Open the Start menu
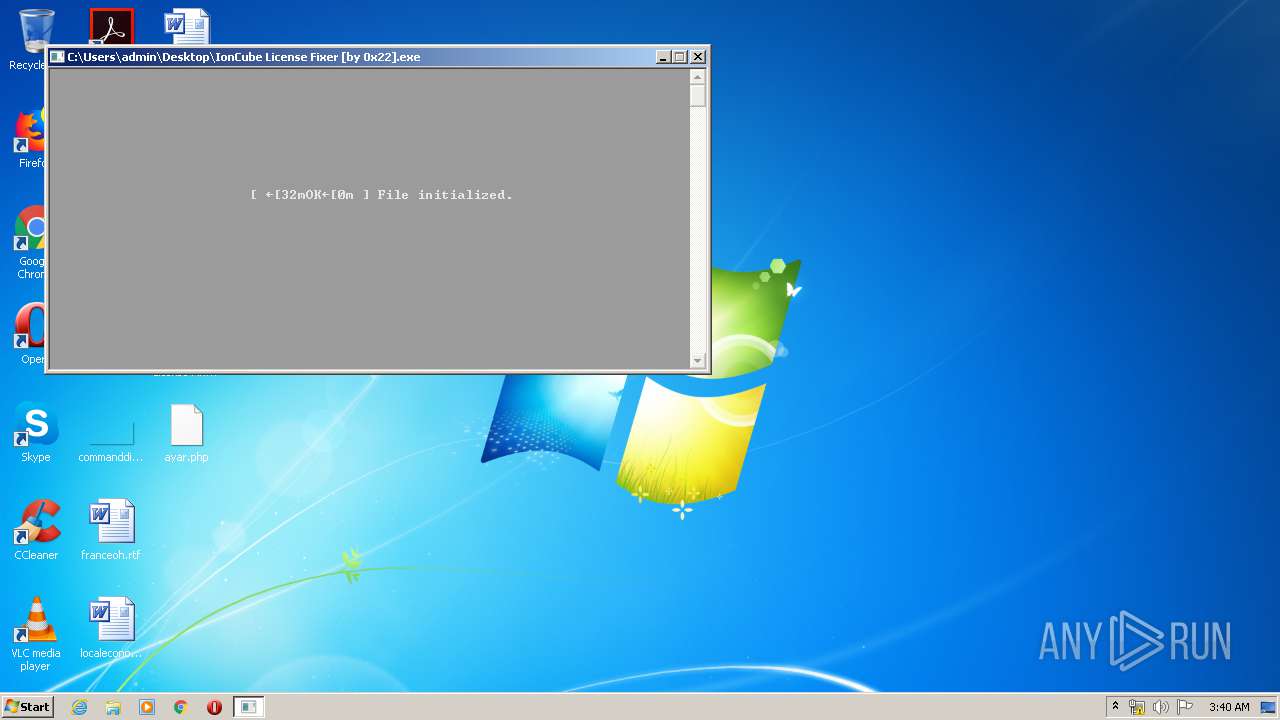The image size is (1280, 720). (27, 707)
